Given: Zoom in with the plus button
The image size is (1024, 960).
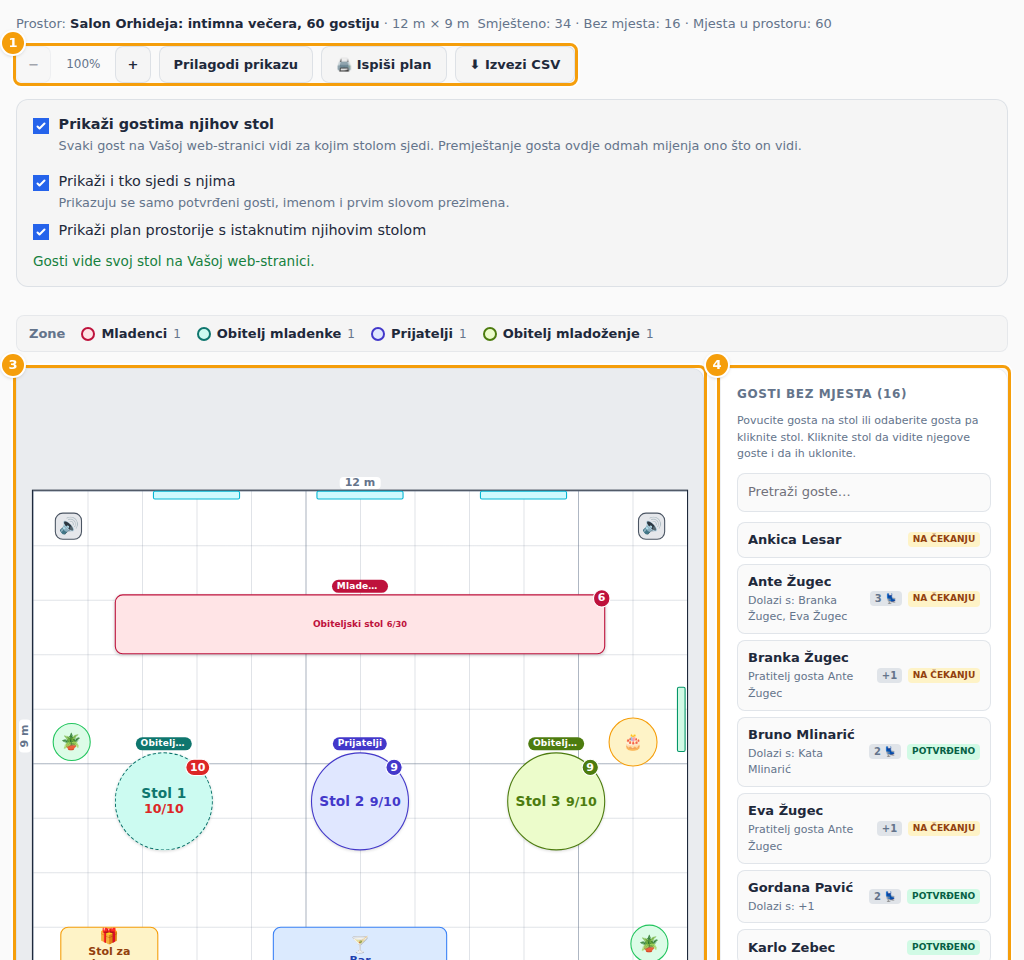Looking at the screenshot, I should [x=133, y=65].
